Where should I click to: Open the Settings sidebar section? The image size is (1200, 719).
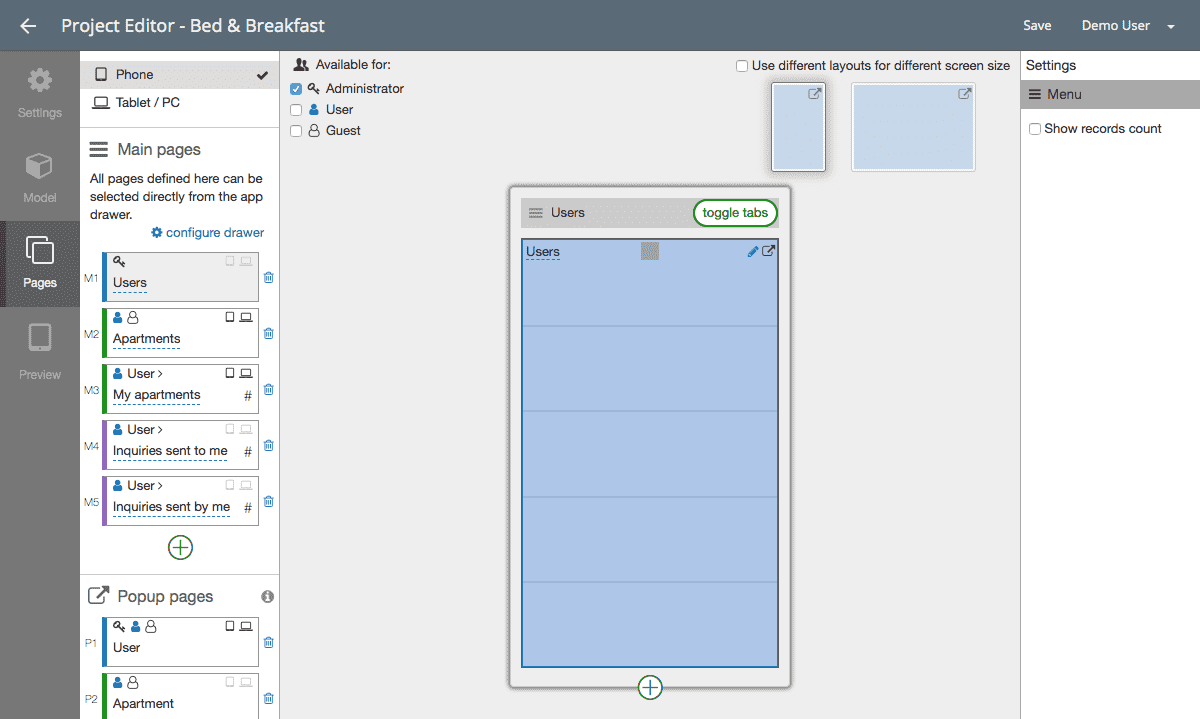coord(40,93)
